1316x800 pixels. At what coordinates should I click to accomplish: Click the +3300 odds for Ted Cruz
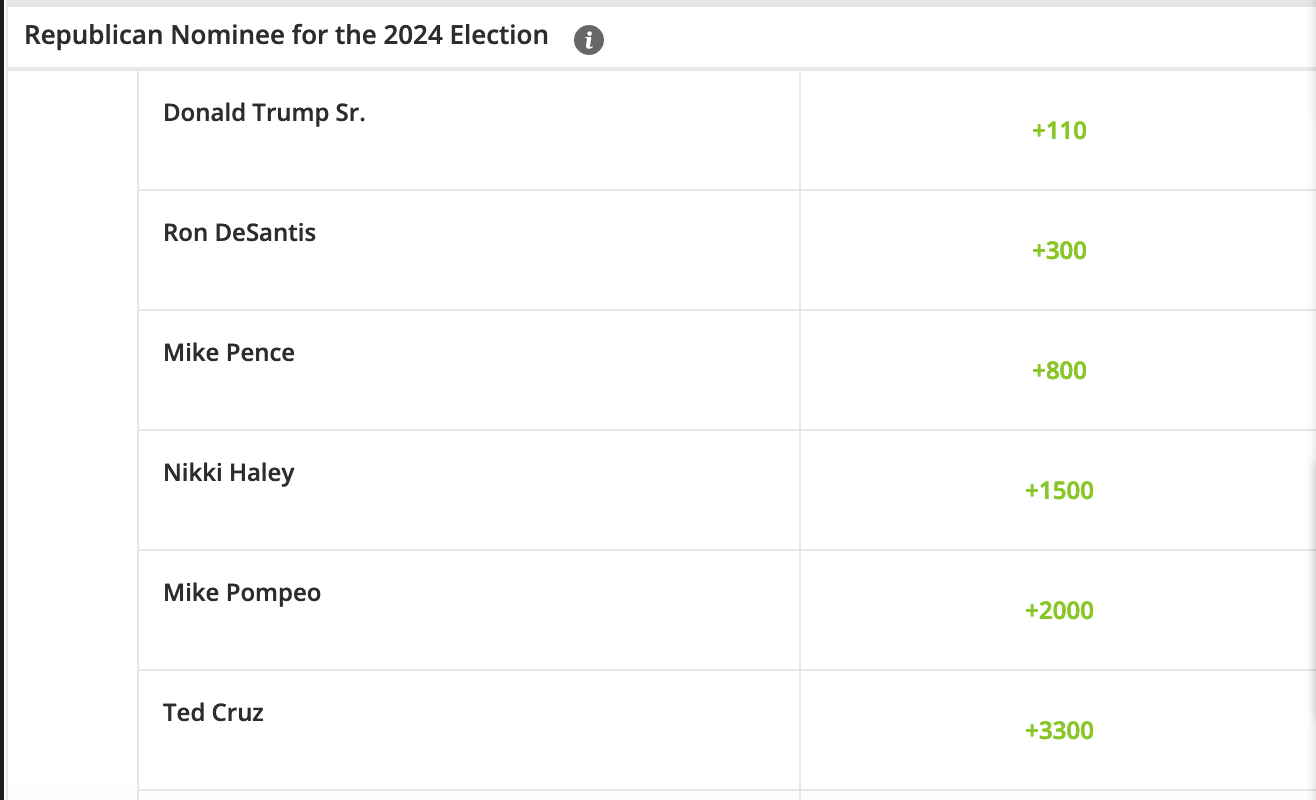click(1058, 730)
